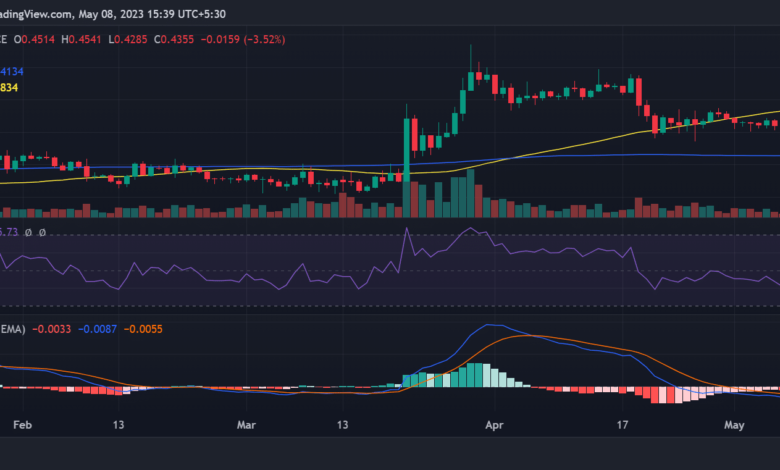Click the Mar label on the time axis

pyautogui.click(x=245, y=424)
